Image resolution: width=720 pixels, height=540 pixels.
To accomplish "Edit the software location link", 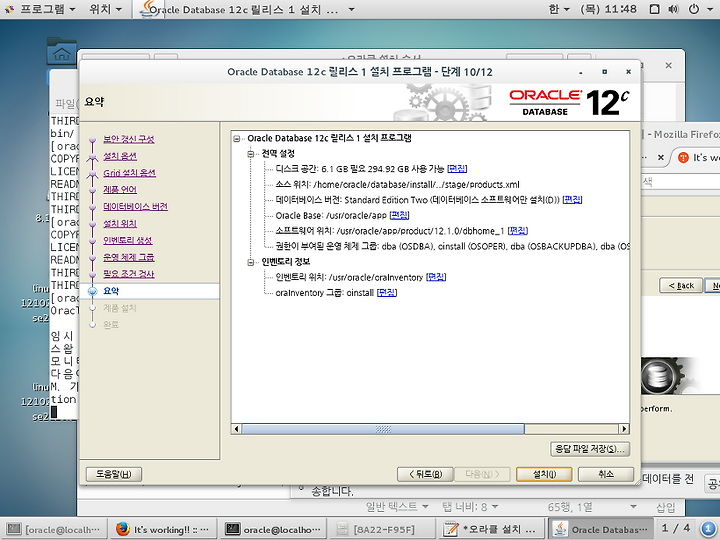I will (518, 231).
